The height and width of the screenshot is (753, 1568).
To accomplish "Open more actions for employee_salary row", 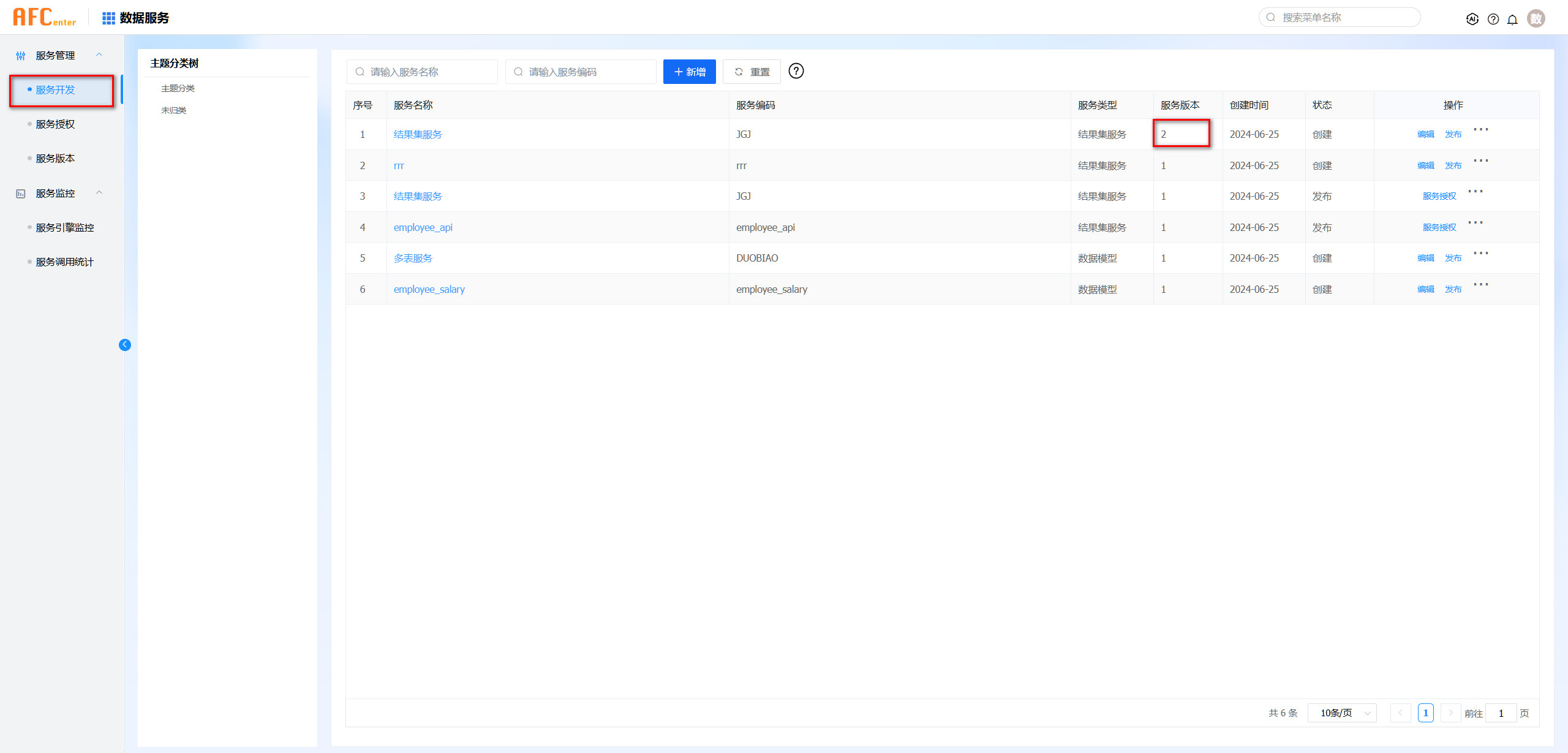I will [1481, 284].
